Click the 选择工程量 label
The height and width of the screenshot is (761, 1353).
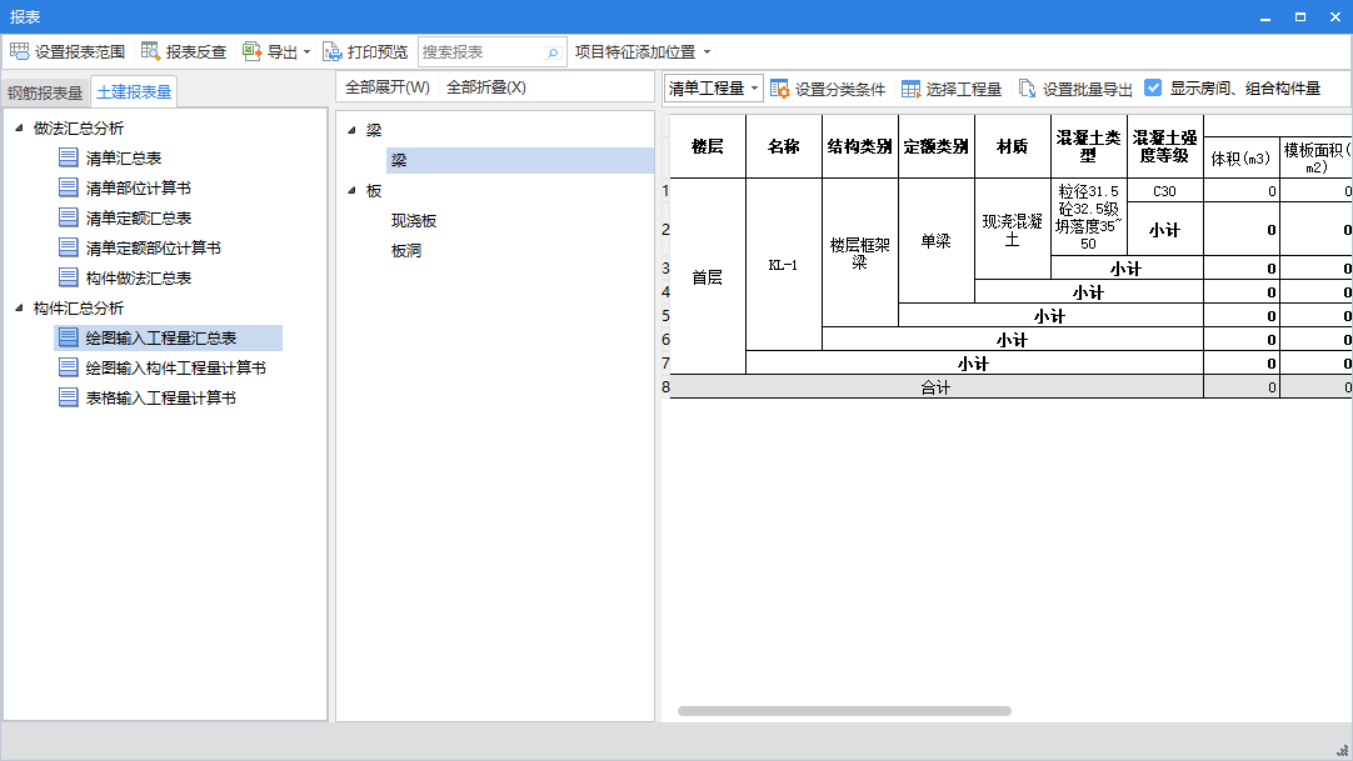coord(964,89)
